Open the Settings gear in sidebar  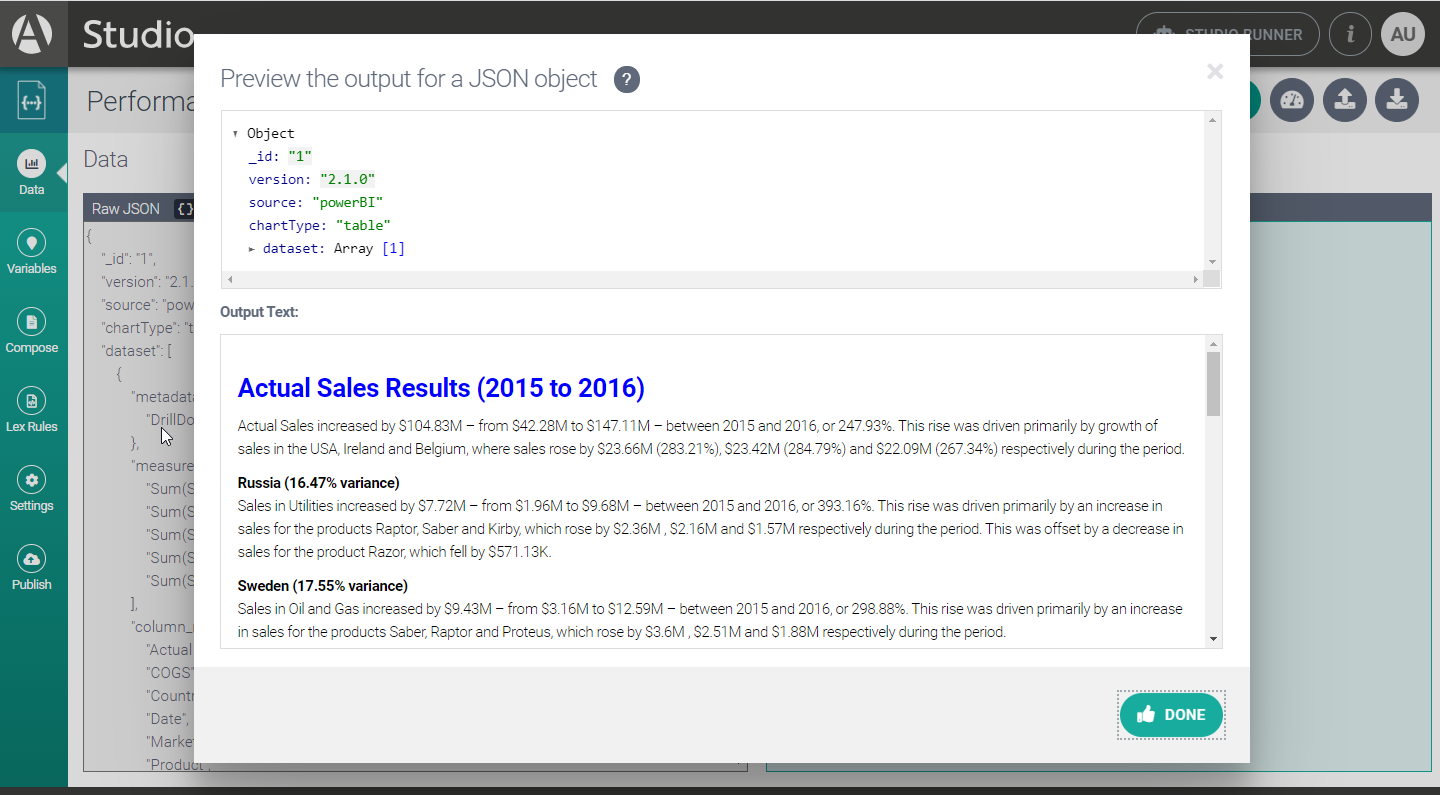pos(32,489)
